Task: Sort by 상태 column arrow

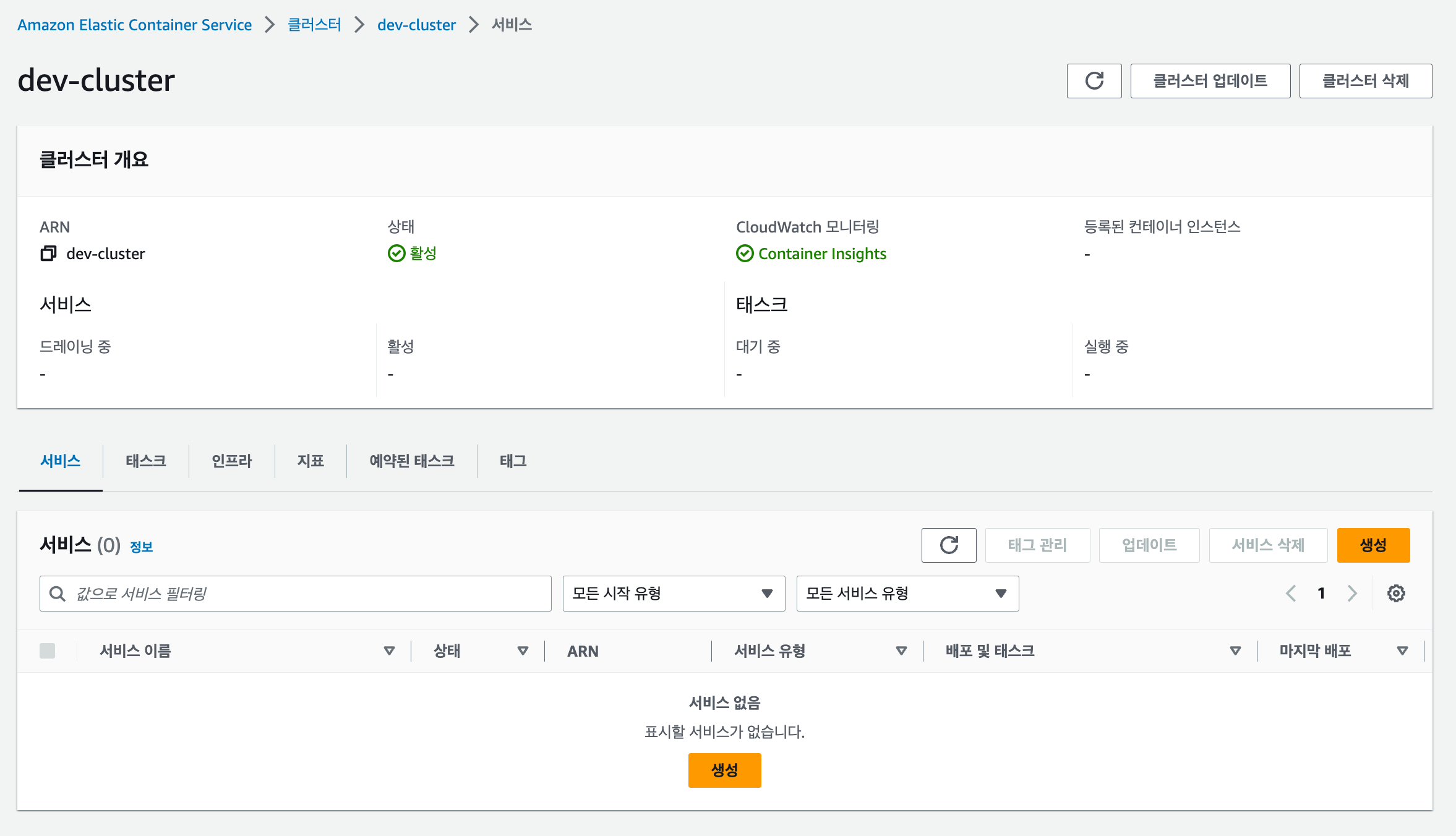Action: pos(523,650)
